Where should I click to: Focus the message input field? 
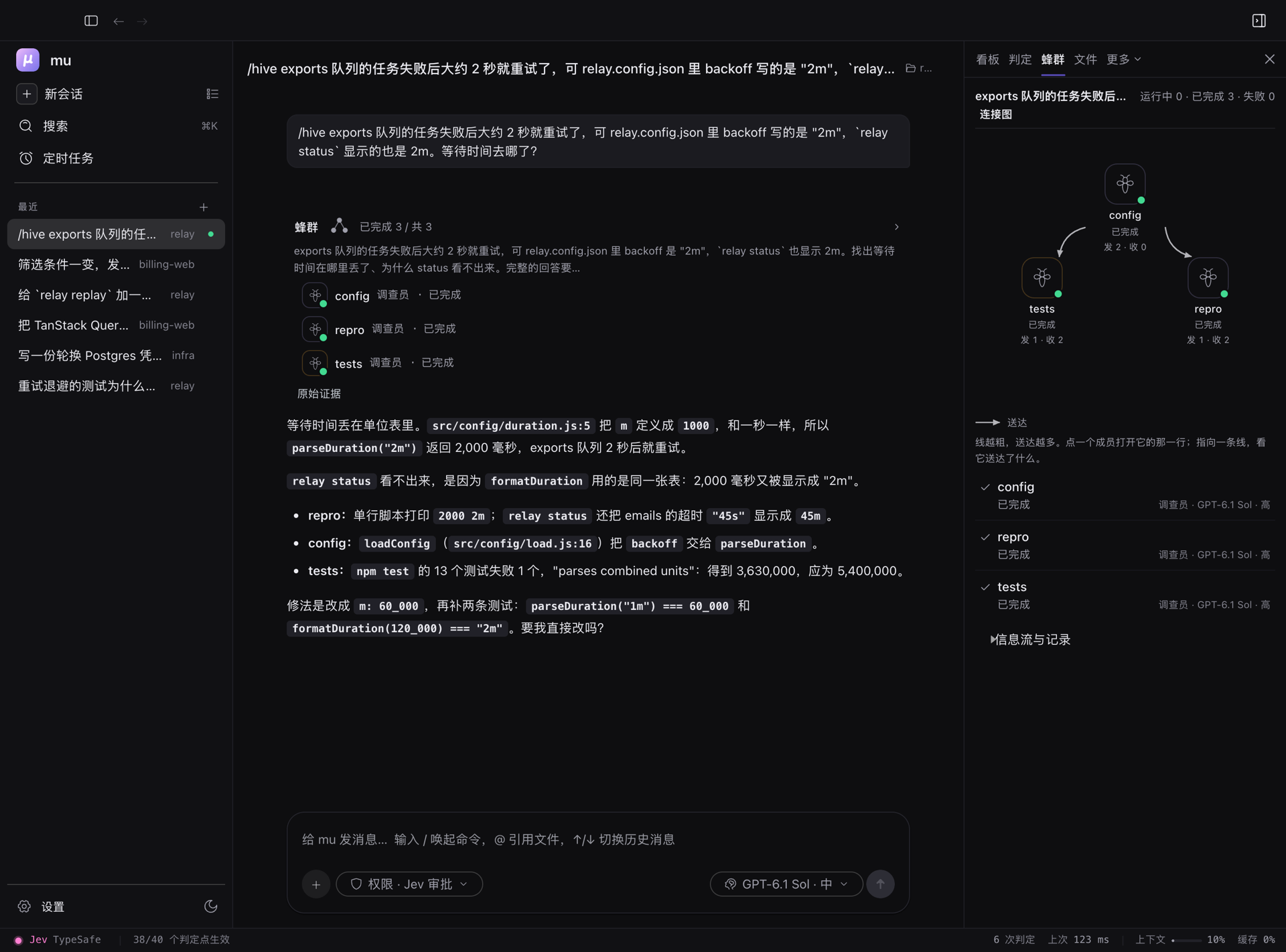(597, 840)
